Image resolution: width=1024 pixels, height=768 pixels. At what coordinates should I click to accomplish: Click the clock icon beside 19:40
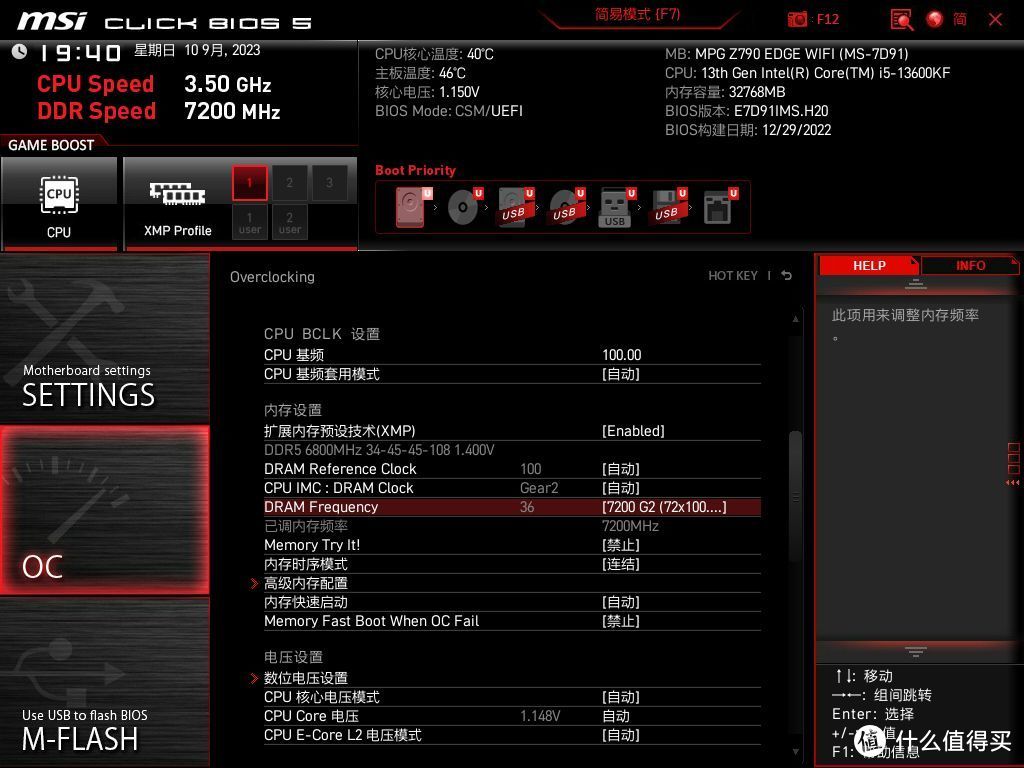pos(20,51)
